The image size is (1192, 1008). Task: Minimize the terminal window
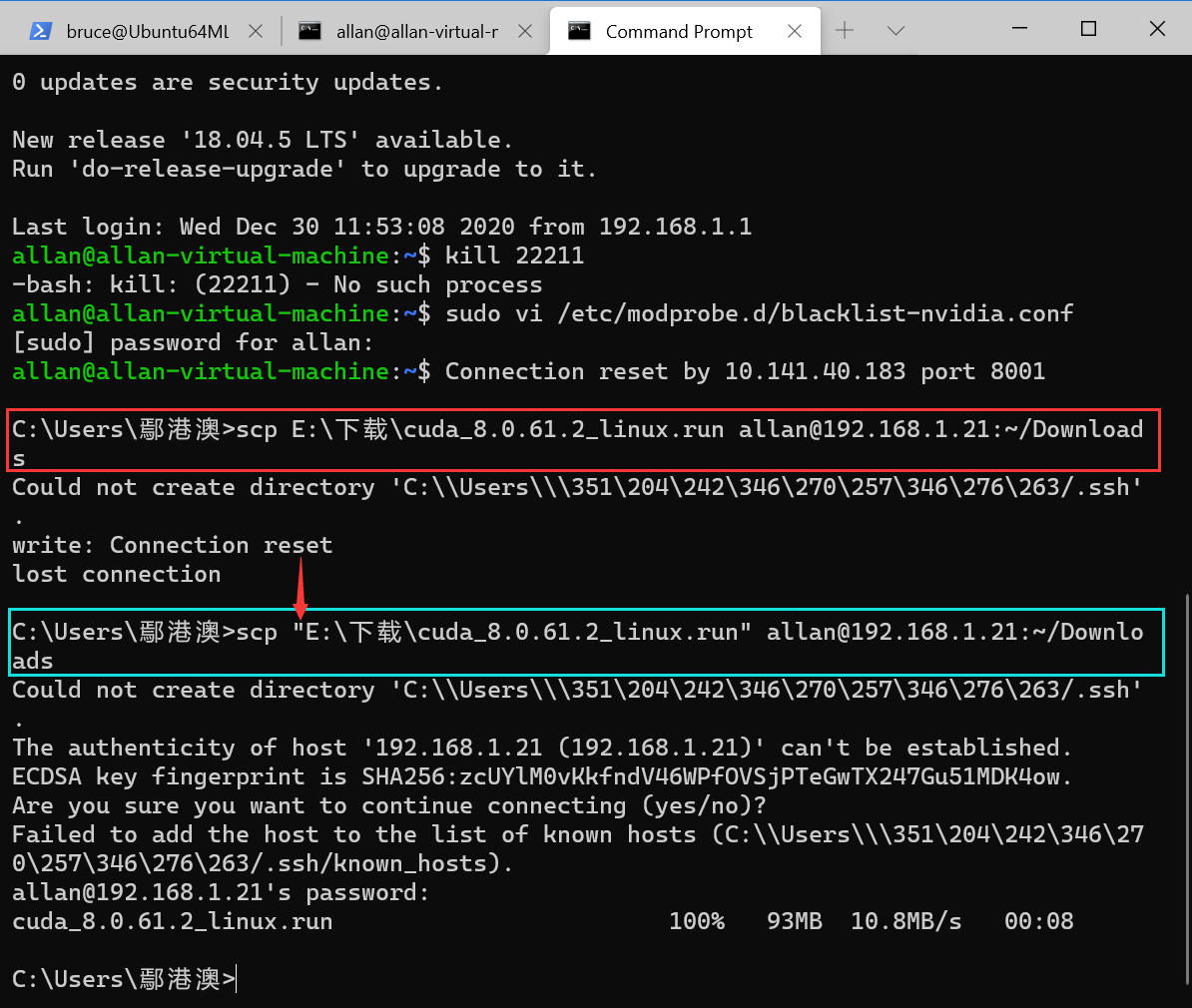pos(1019,28)
